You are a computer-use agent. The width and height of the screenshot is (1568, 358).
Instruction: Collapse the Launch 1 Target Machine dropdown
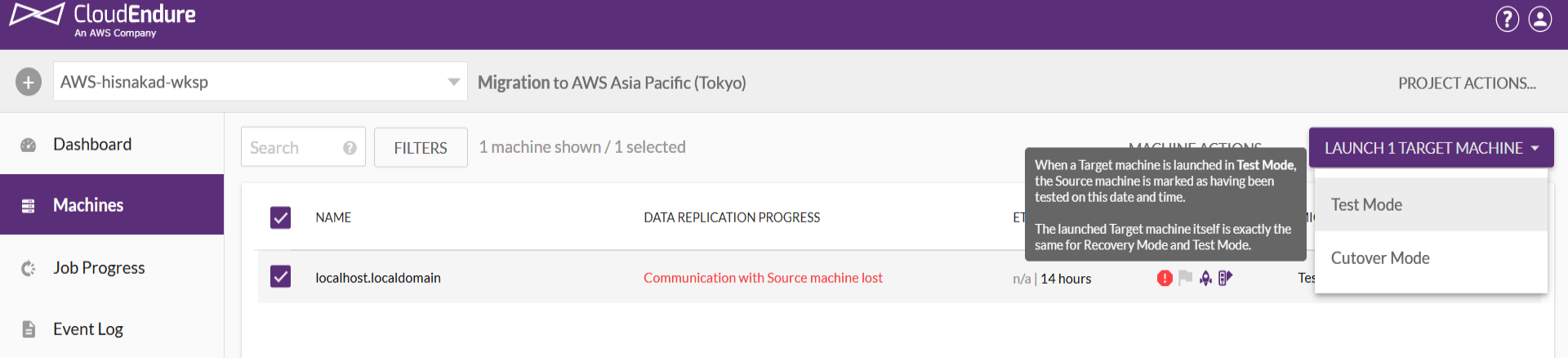1431,148
